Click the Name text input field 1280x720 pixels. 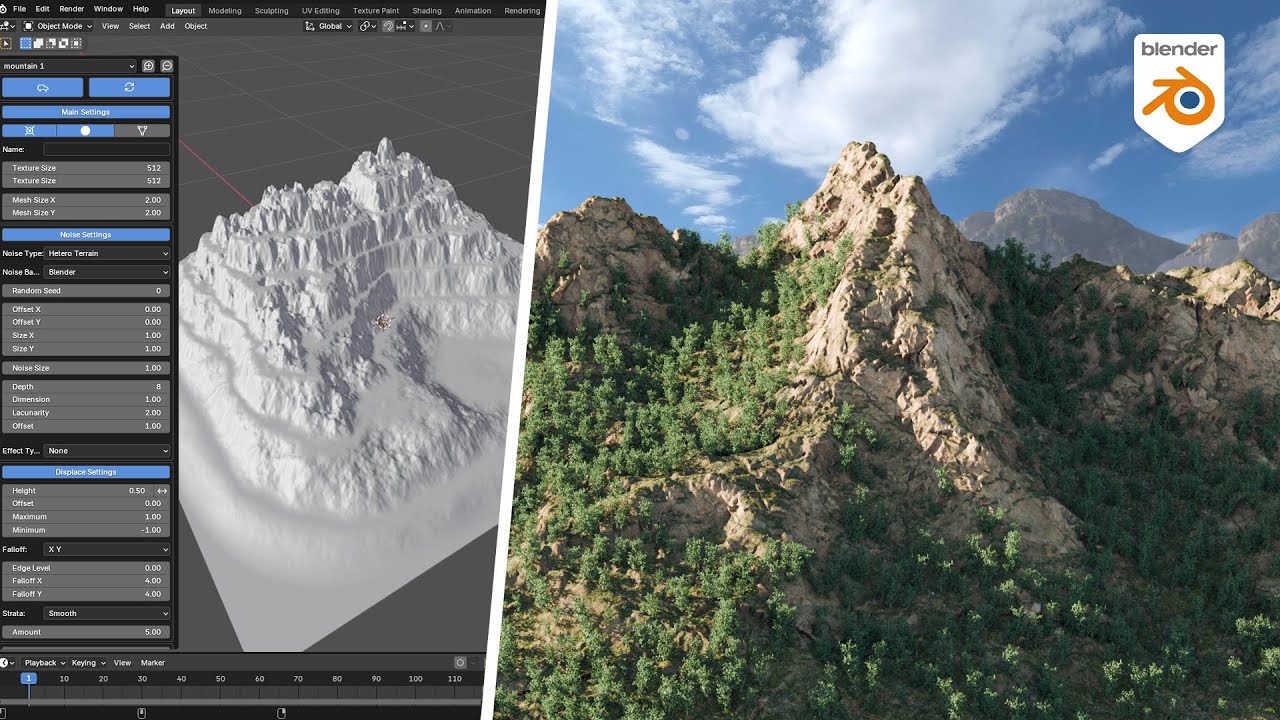106,149
